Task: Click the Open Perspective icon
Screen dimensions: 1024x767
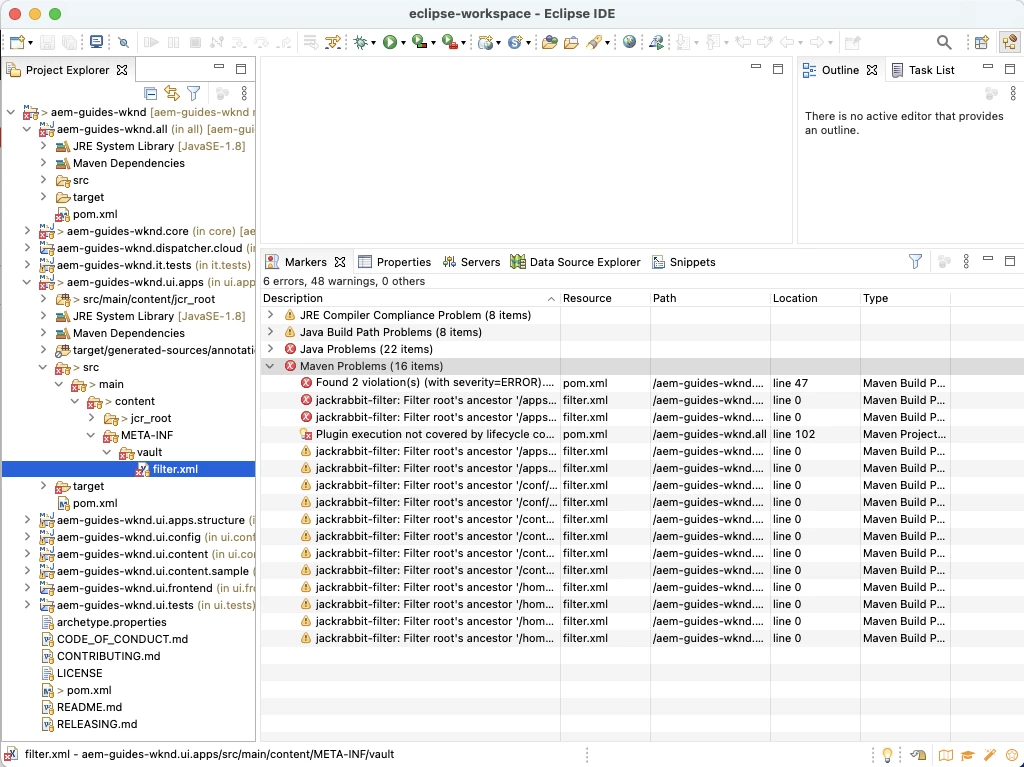Action: point(981,42)
